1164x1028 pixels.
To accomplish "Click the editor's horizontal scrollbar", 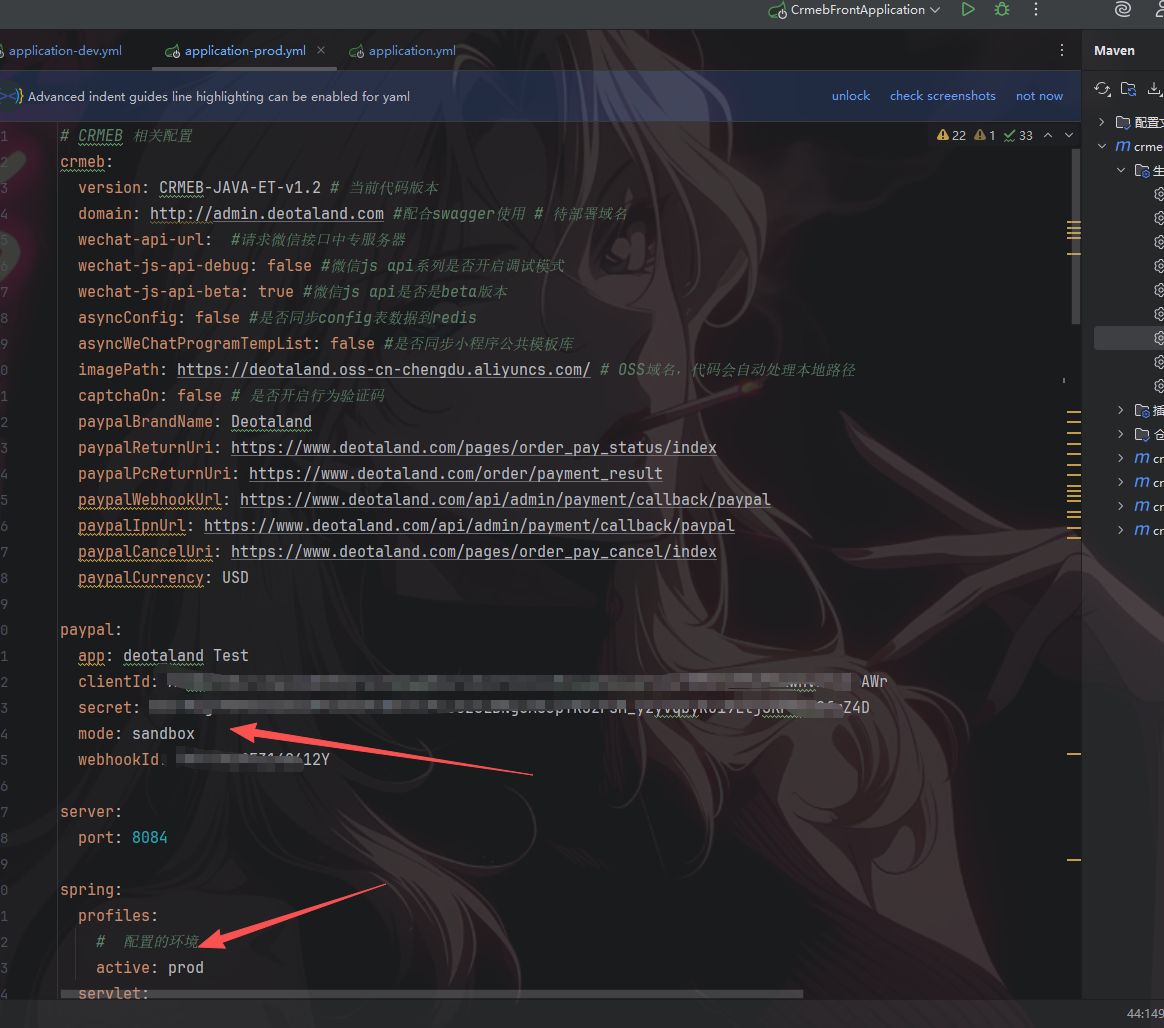I will click(430, 994).
